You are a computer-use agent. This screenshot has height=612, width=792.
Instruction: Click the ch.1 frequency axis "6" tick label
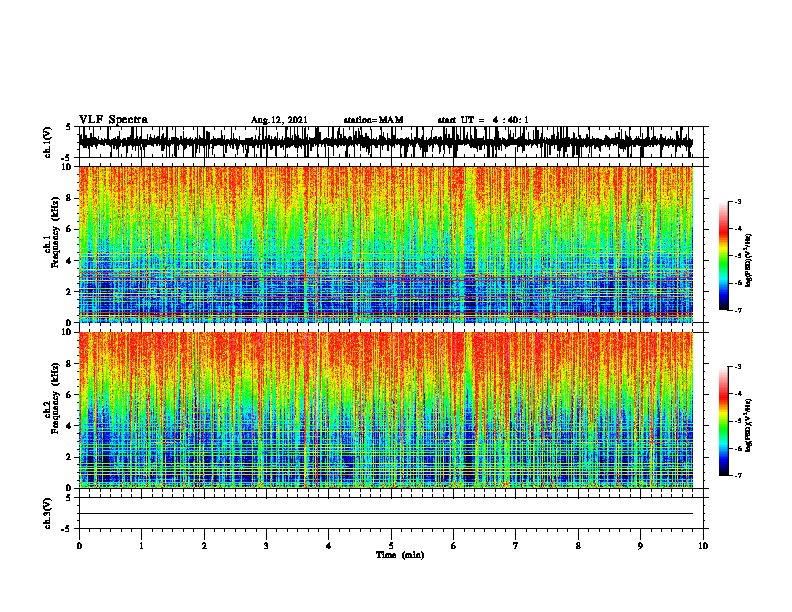(x=70, y=229)
